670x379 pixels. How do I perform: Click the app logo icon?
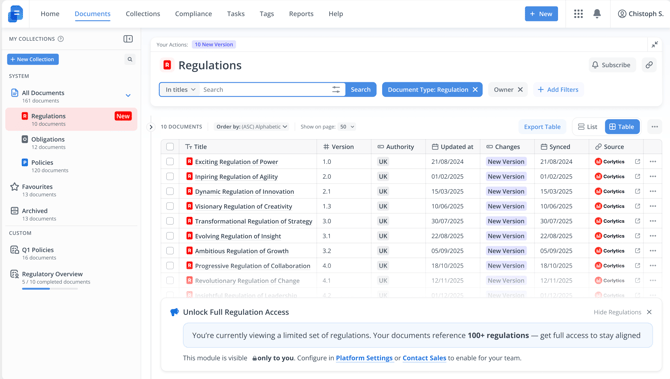click(15, 14)
